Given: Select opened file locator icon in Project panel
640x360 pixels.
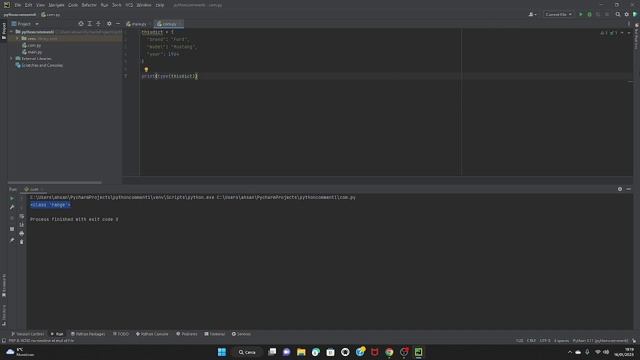Looking at the screenshot, I should click(81, 24).
